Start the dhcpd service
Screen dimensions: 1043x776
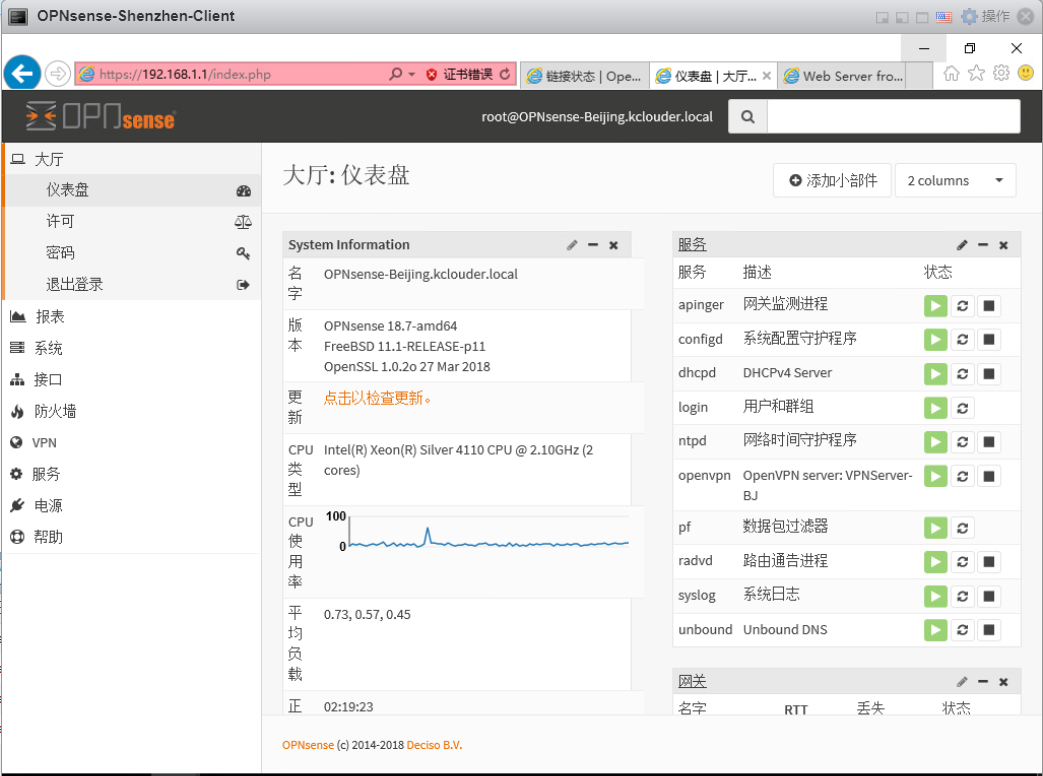935,374
